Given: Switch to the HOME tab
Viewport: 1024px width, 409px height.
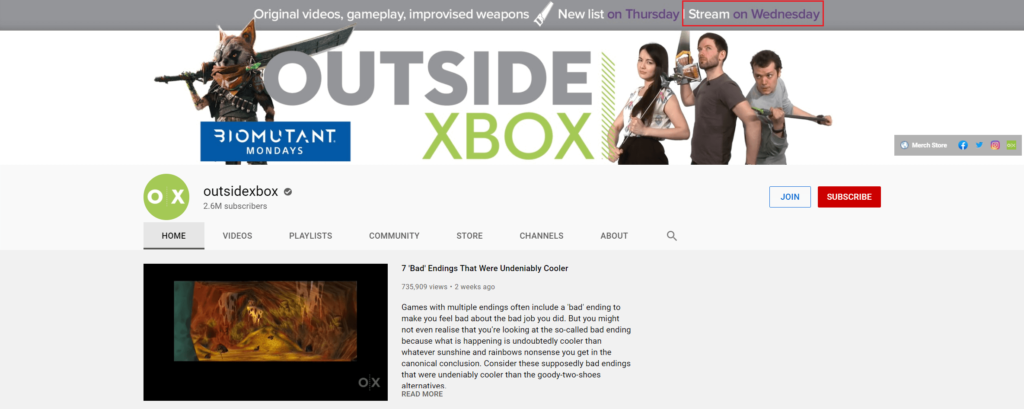Looking at the screenshot, I should click(x=174, y=236).
